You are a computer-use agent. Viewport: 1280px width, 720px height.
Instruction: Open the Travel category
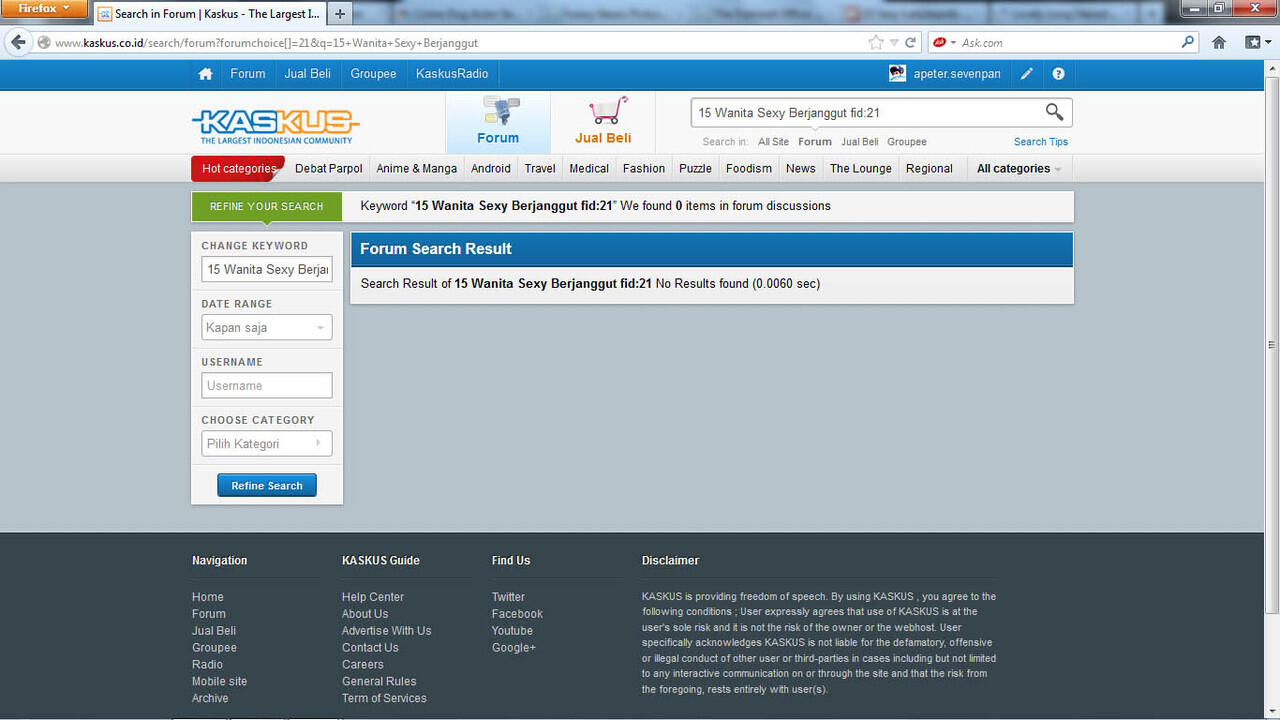point(540,168)
